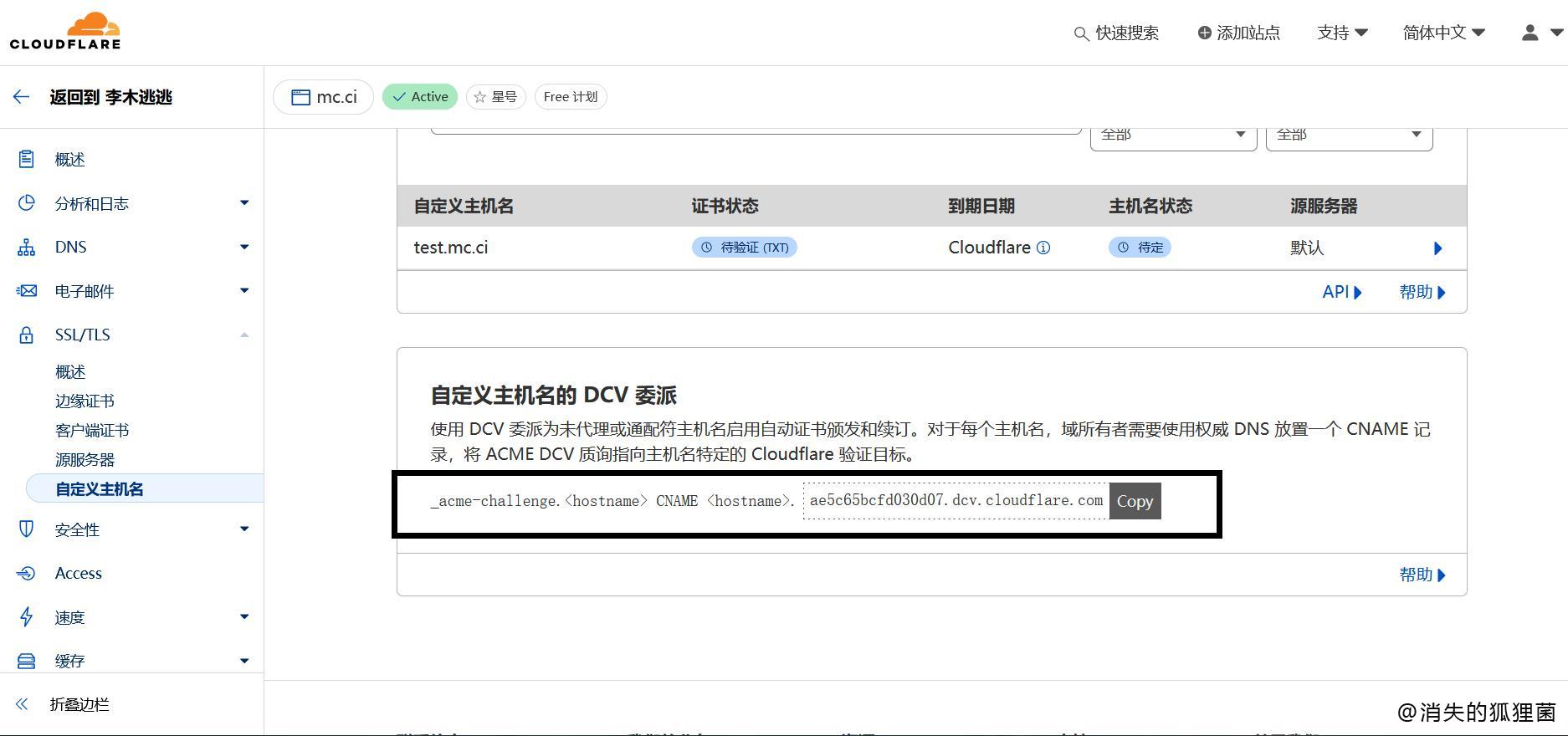The height and width of the screenshot is (736, 1568).
Task: Select 自定义主机名 submenu item
Action: tap(145, 488)
